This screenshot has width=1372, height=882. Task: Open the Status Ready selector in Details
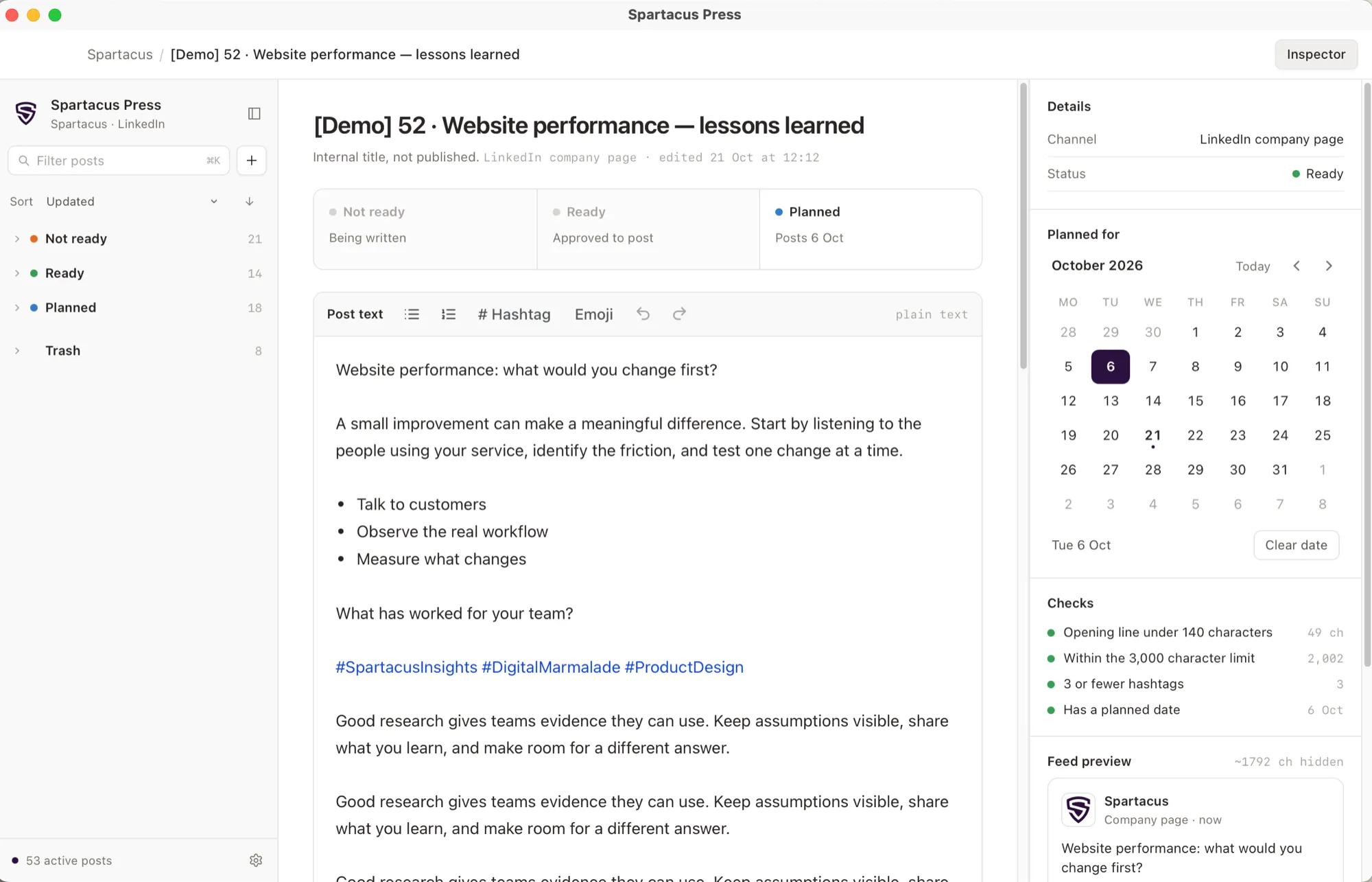pyautogui.click(x=1317, y=174)
